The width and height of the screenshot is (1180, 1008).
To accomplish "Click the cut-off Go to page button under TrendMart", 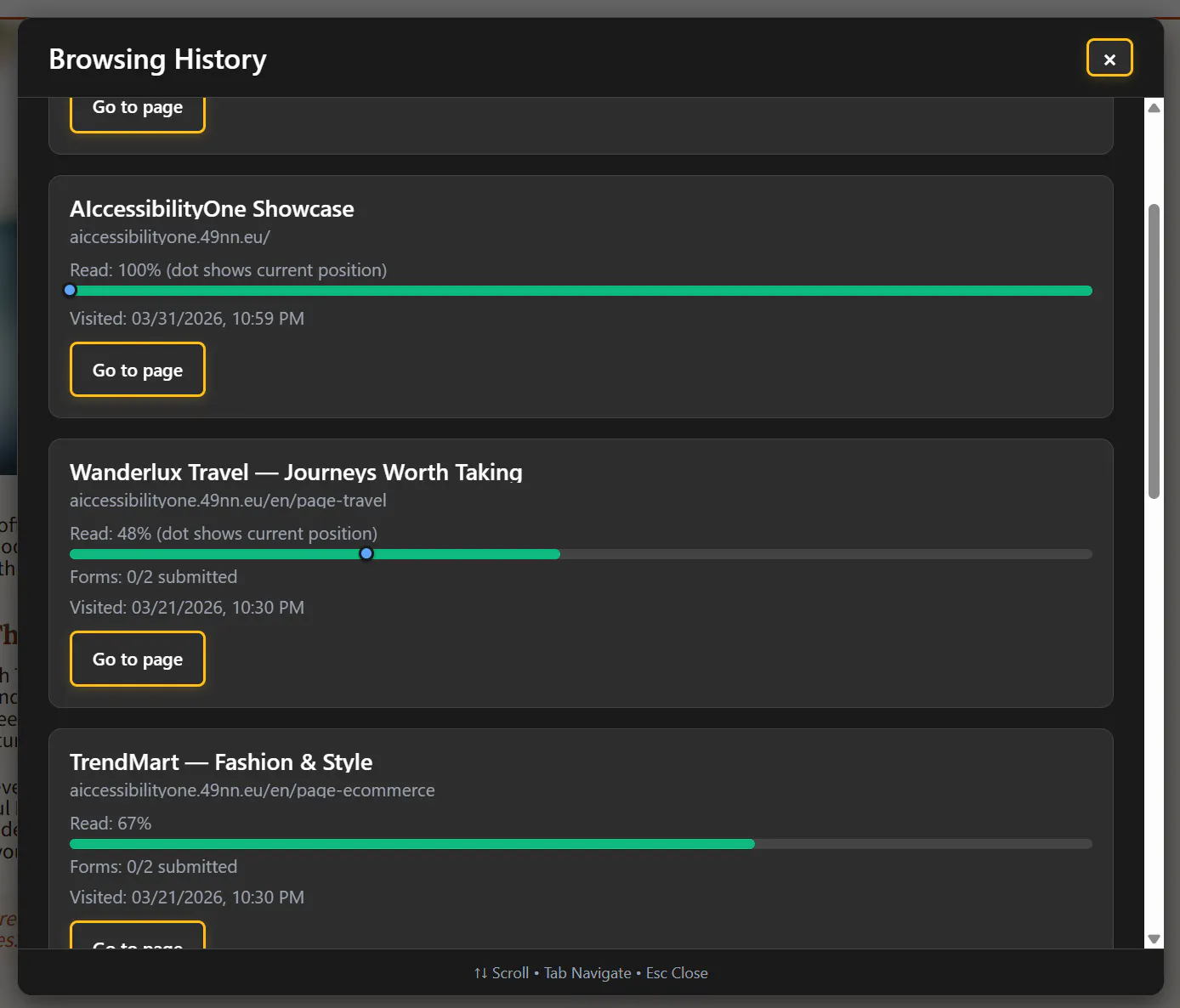I will pos(138,936).
